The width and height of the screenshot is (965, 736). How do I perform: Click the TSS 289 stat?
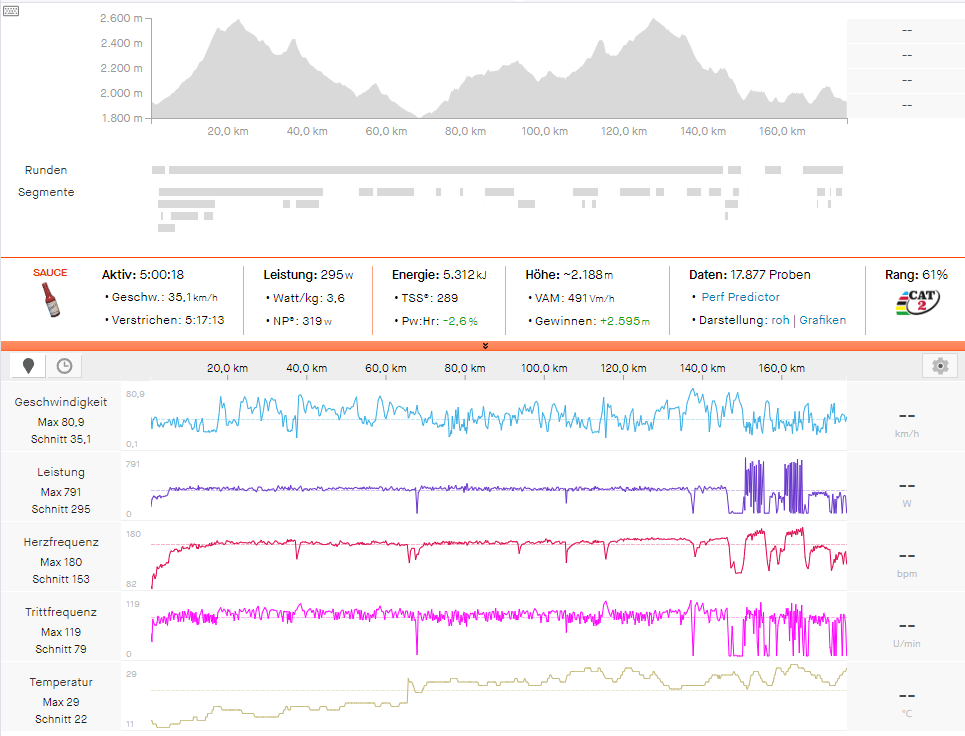430,297
